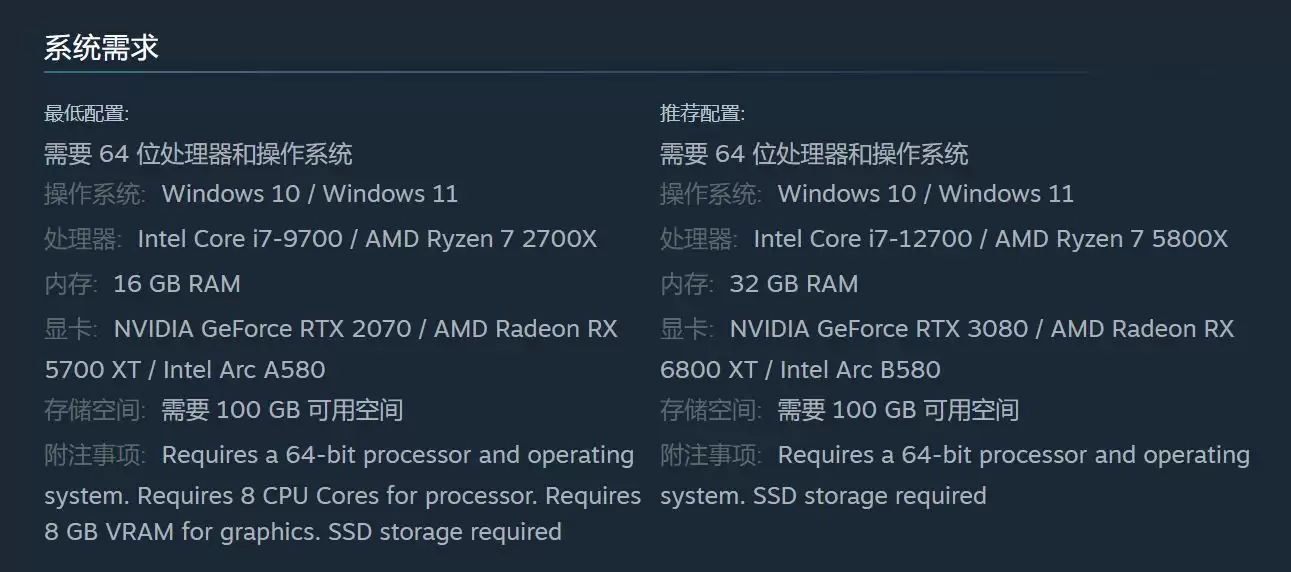Click the 系统需求 section heading

point(101,48)
